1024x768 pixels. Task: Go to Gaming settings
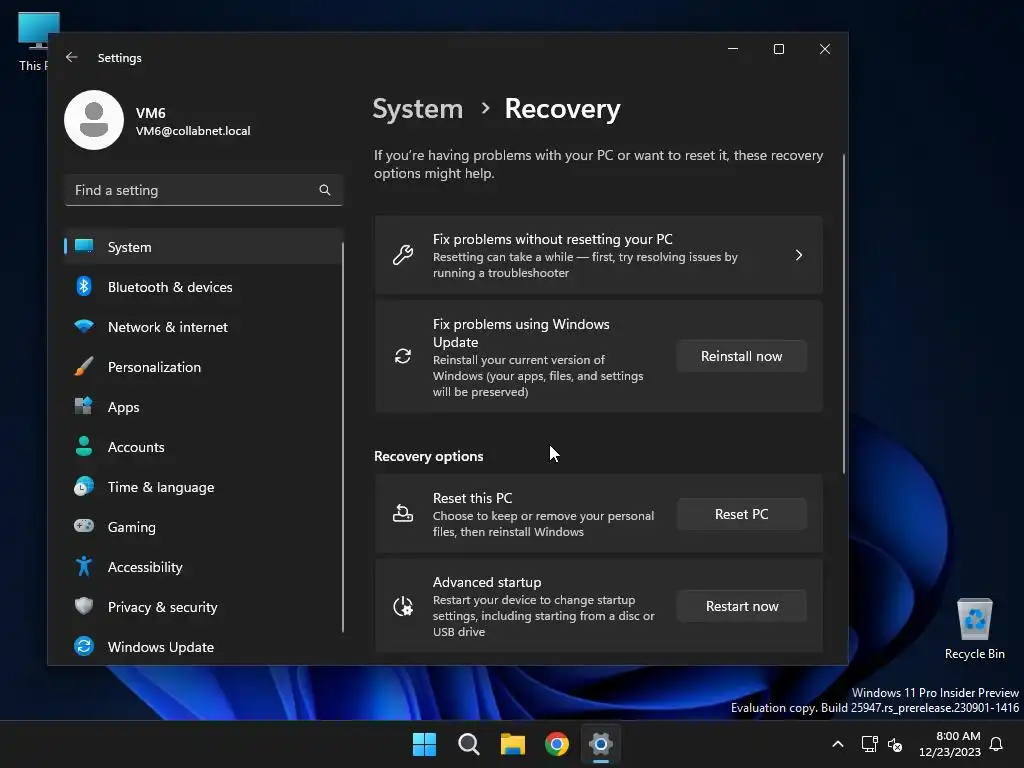(x=203, y=527)
